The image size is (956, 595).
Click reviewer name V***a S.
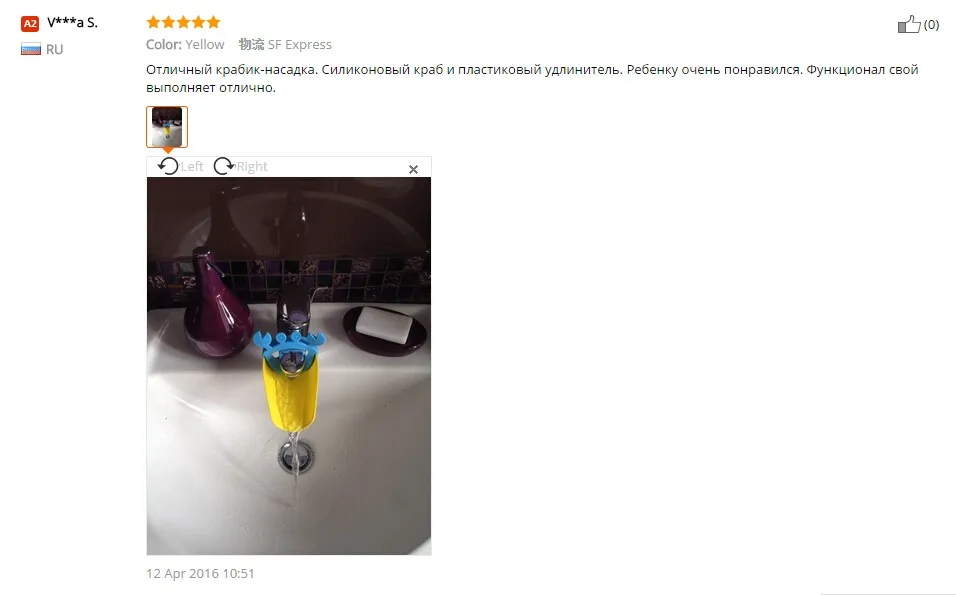pyautogui.click(x=73, y=23)
